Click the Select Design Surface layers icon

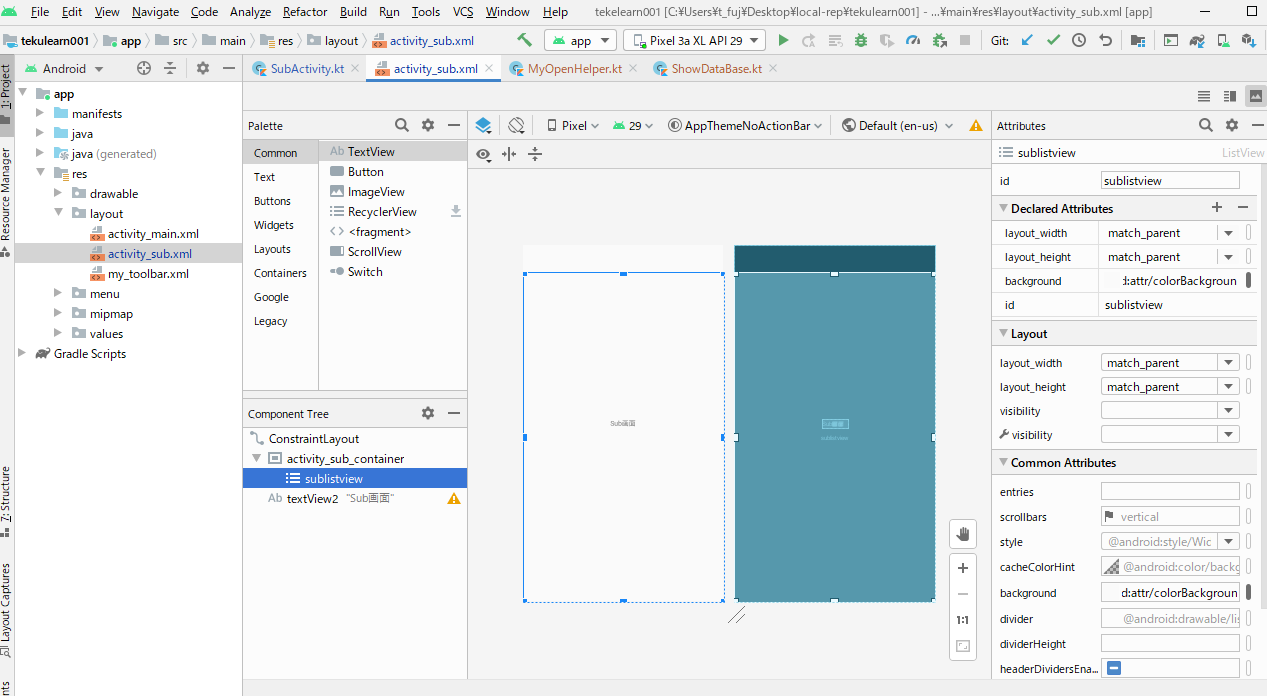[483, 125]
